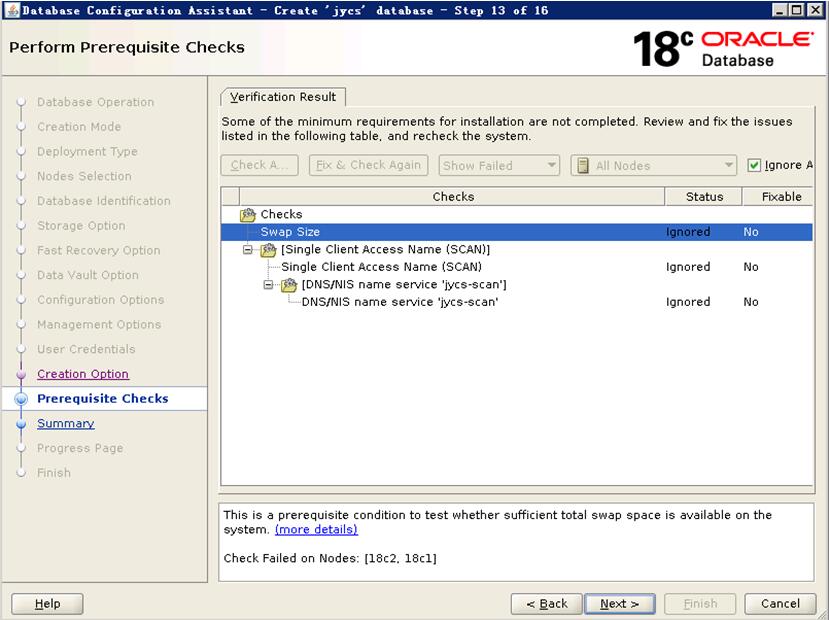Minimize the Database Configuration Assistant window
829x620 pixels.
pos(779,10)
